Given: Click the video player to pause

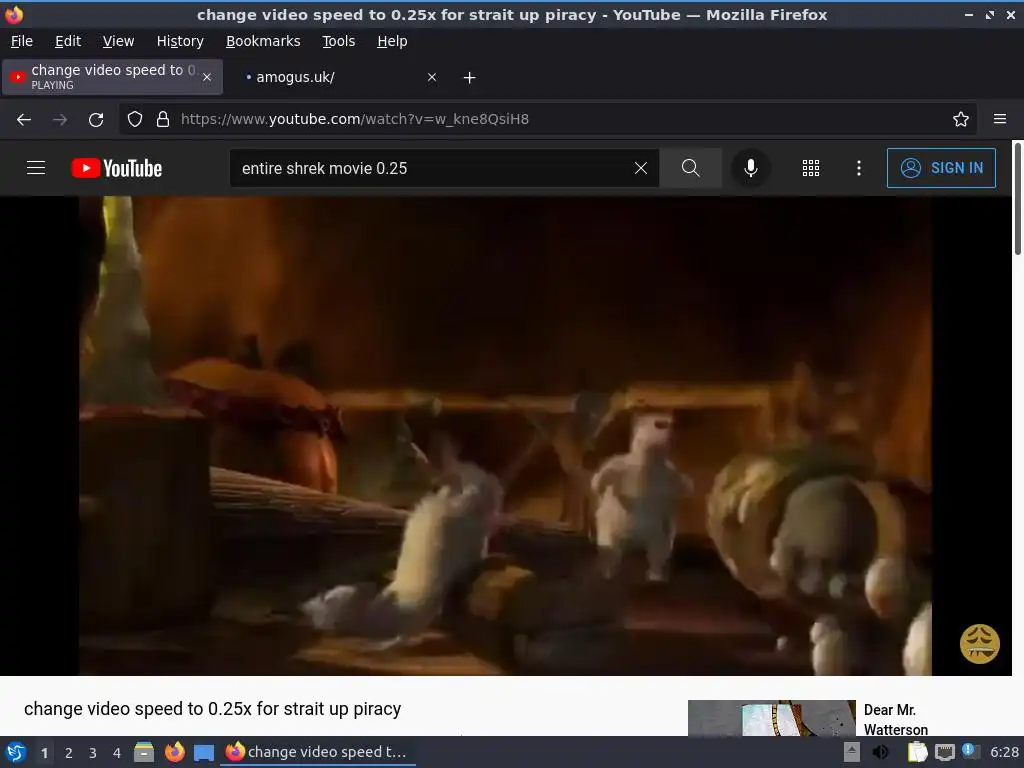Looking at the screenshot, I should [x=505, y=436].
